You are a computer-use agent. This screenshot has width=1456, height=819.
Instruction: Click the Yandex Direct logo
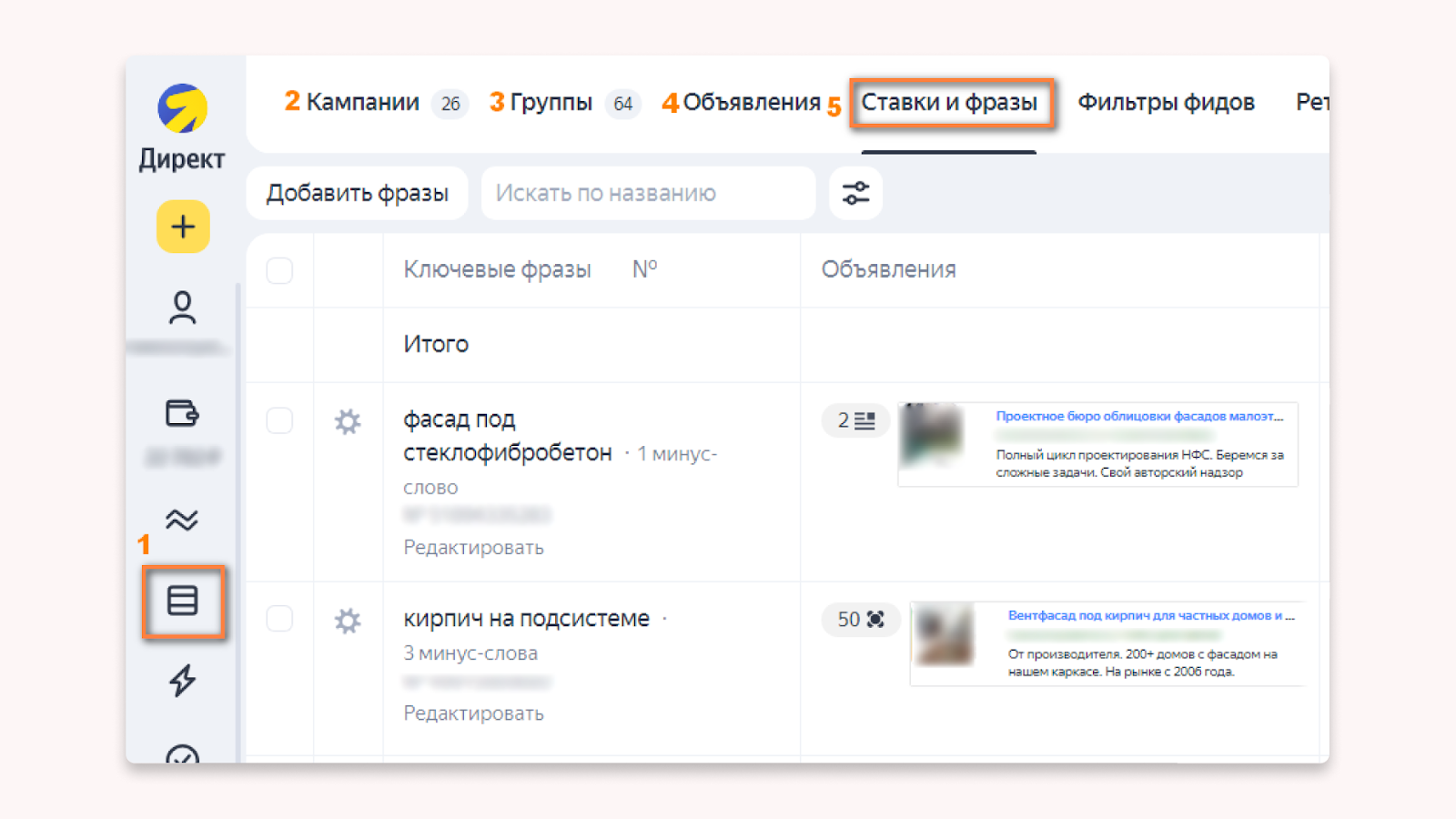pyautogui.click(x=182, y=108)
